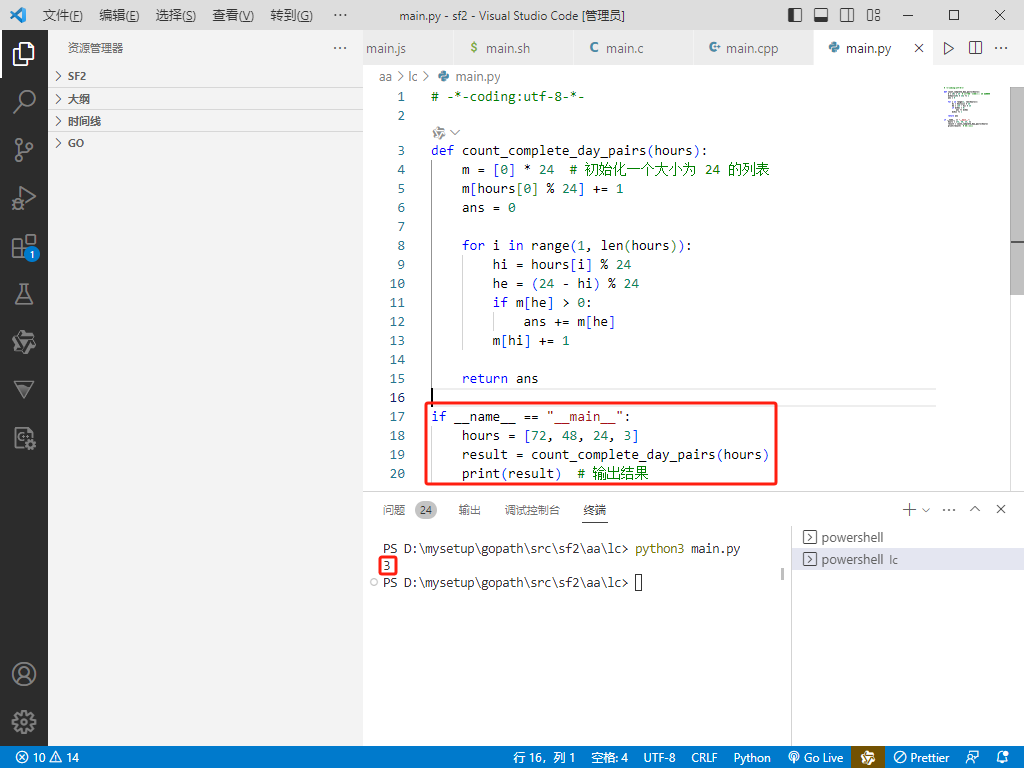Image resolution: width=1024 pixels, height=768 pixels.
Task: Open the Testing flask view
Action: coord(24,294)
